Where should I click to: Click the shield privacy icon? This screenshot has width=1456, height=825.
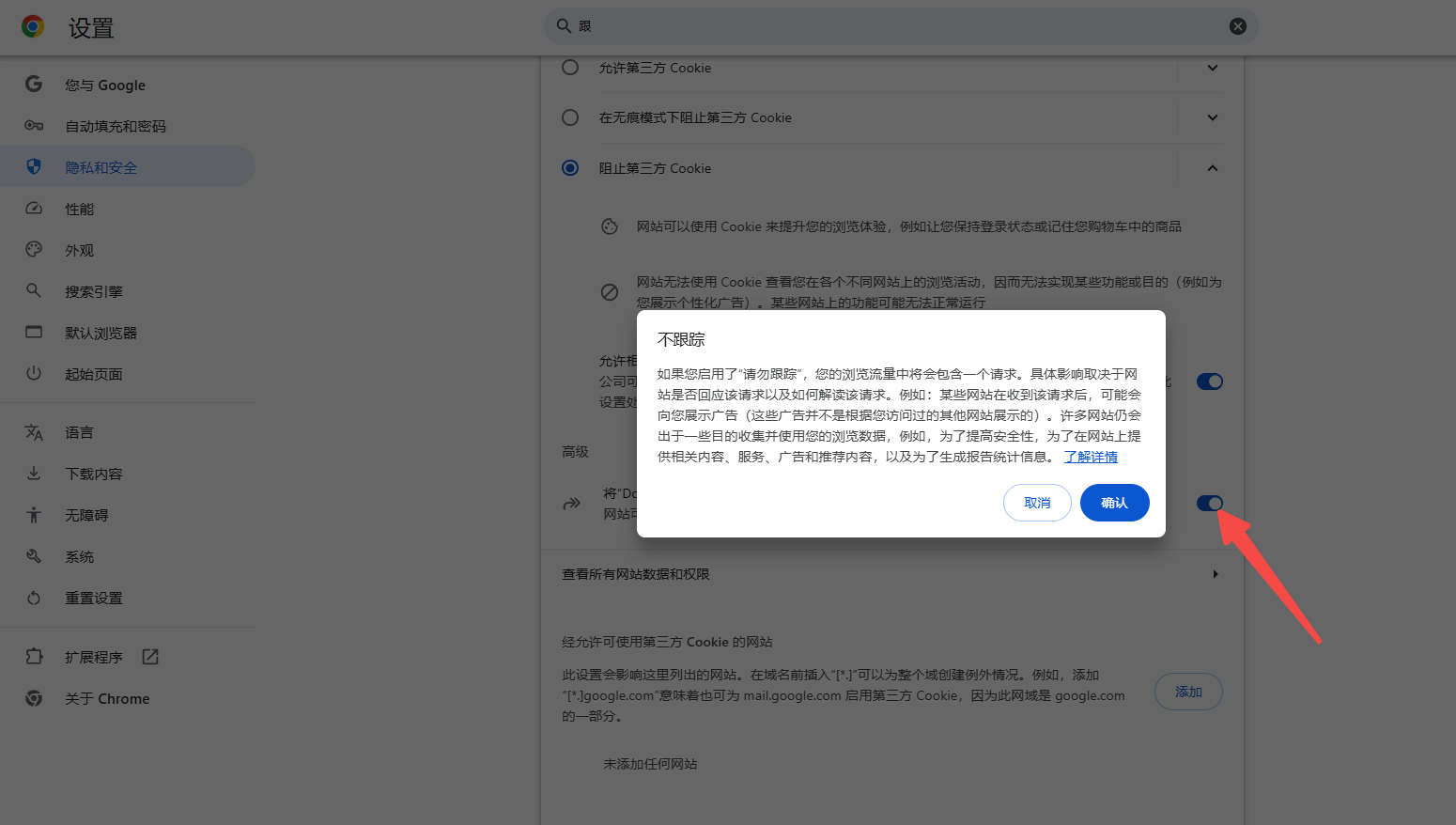34,166
